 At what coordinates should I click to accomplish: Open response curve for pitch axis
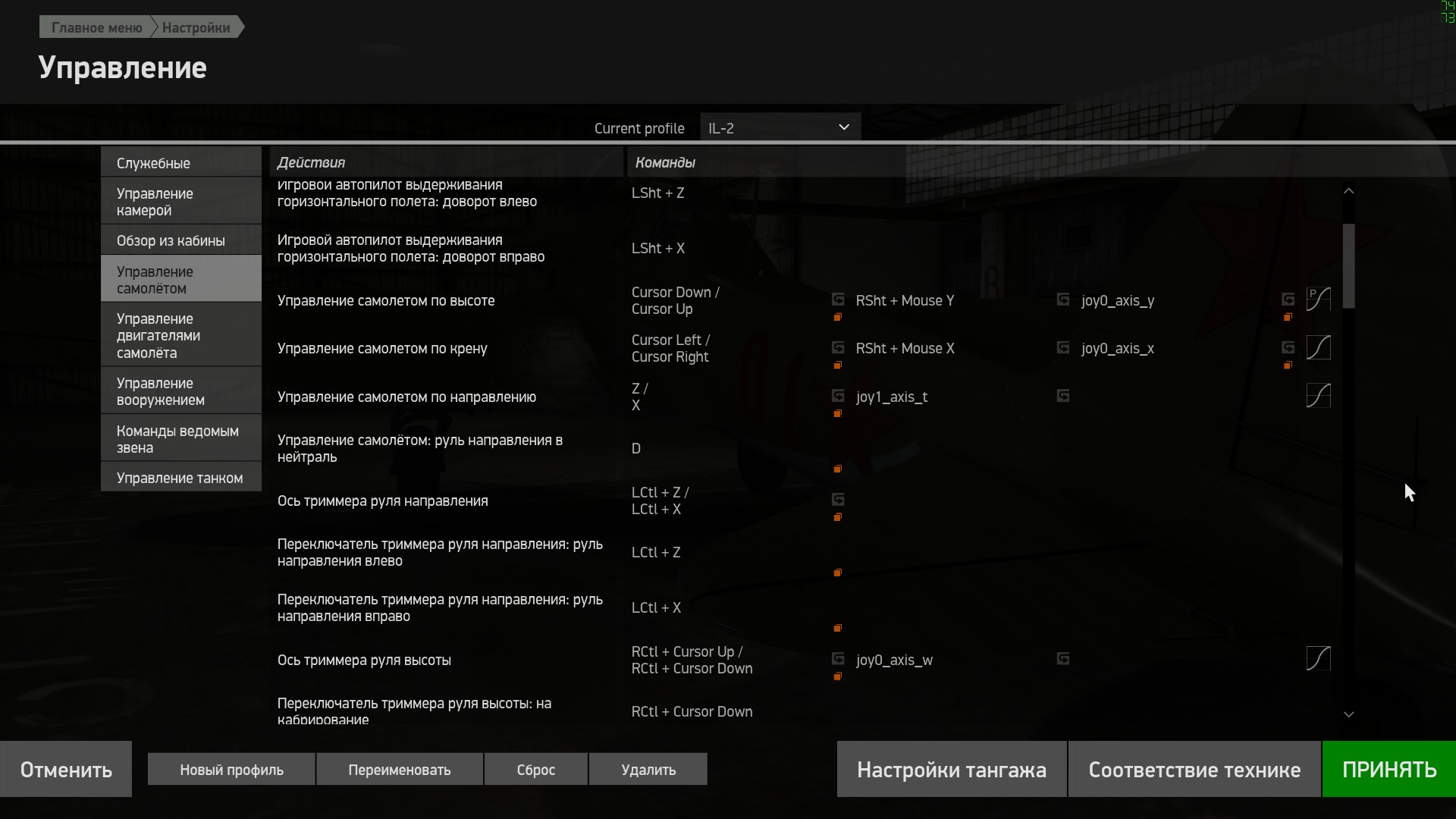(1318, 300)
